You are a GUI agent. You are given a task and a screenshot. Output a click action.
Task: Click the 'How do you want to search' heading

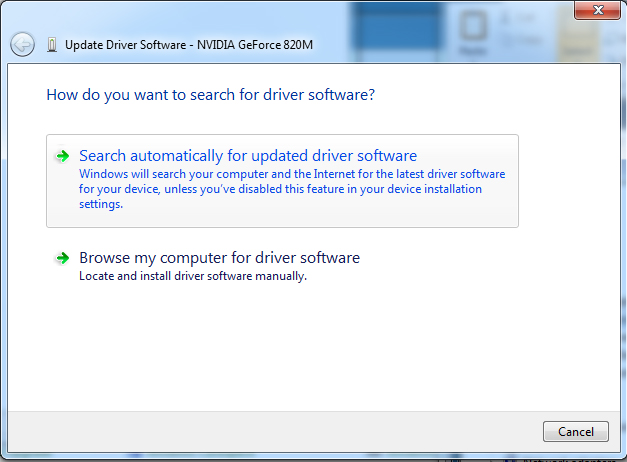210,95
